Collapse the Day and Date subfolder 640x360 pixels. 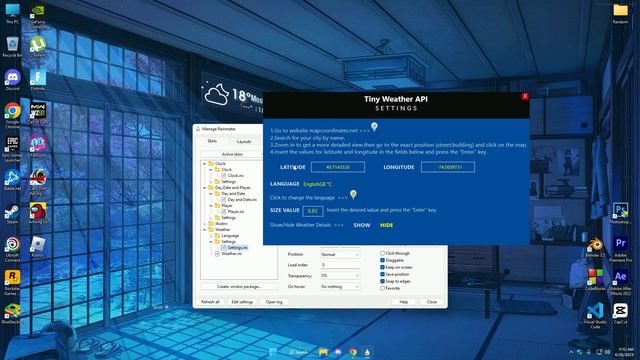211,194
